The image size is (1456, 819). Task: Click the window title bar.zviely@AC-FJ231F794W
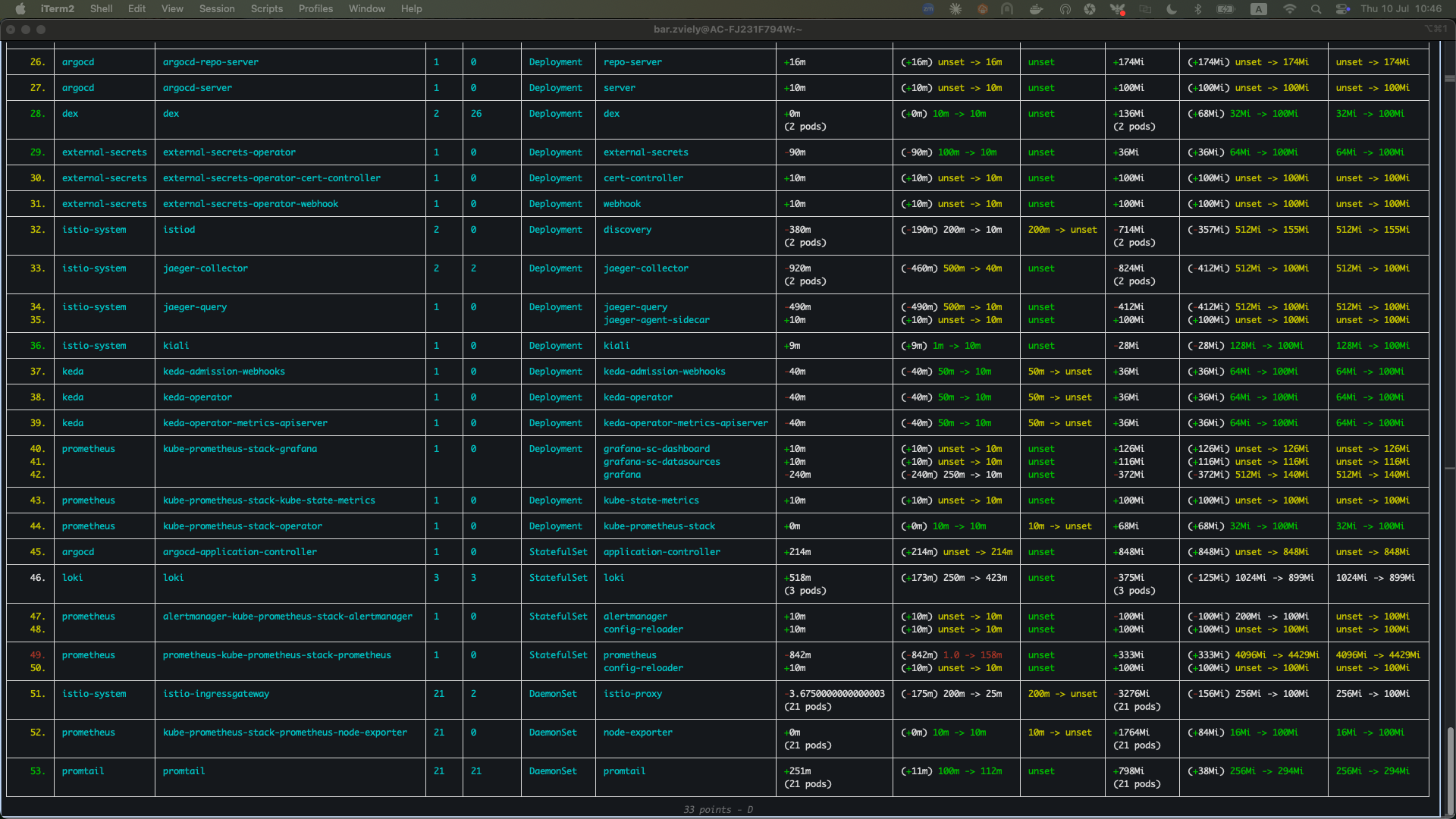[728, 29]
